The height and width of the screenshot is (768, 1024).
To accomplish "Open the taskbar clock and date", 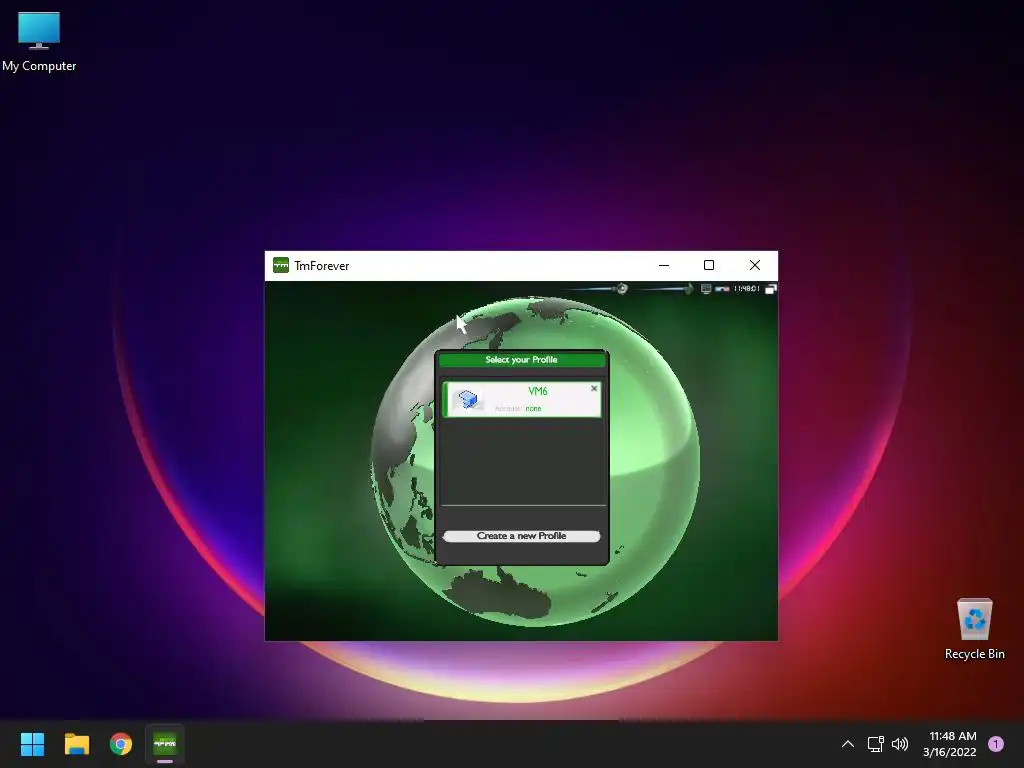I will click(x=950, y=744).
